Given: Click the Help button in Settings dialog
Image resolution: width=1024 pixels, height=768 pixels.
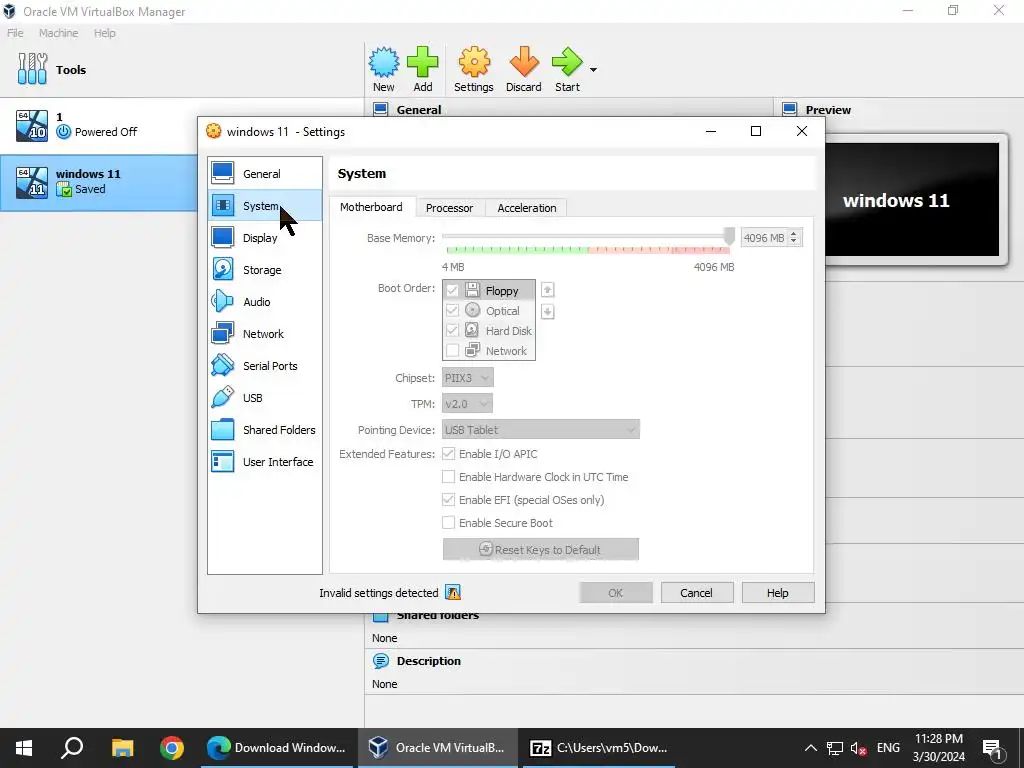Looking at the screenshot, I should pos(777,592).
